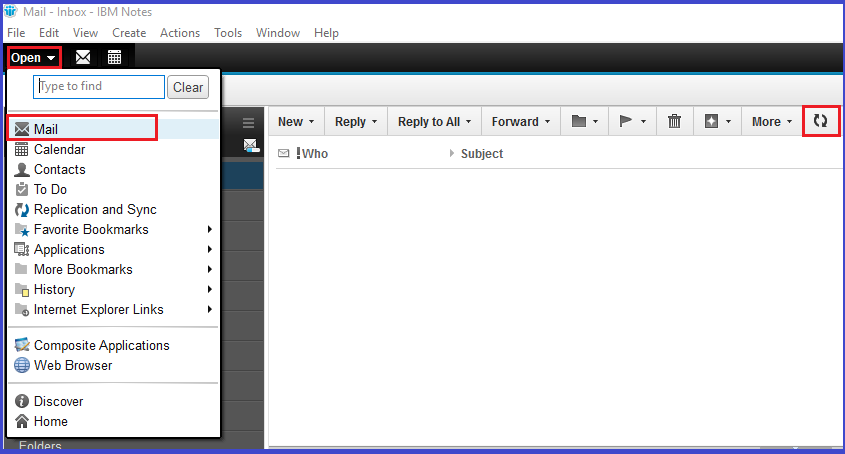Choose Calendar text in Open menu
Image resolution: width=845 pixels, height=454 pixels.
[59, 149]
